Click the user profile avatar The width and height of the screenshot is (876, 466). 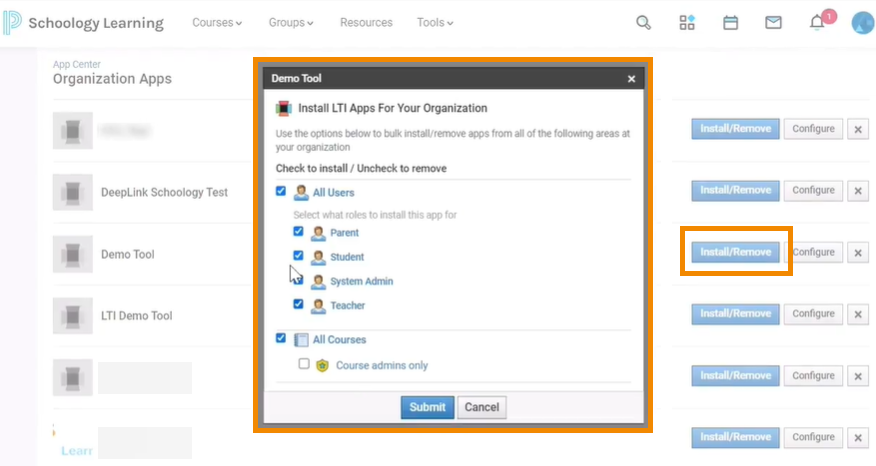click(x=862, y=22)
